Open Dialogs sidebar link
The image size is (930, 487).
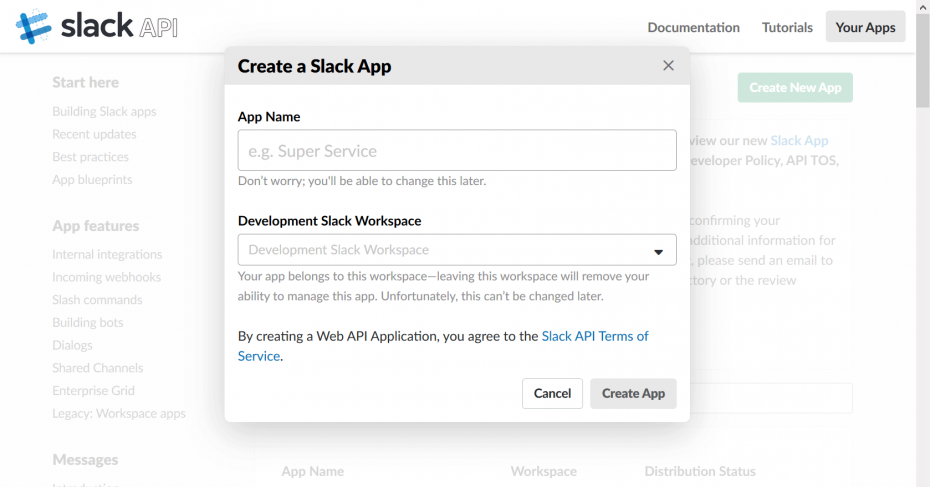tap(72, 345)
